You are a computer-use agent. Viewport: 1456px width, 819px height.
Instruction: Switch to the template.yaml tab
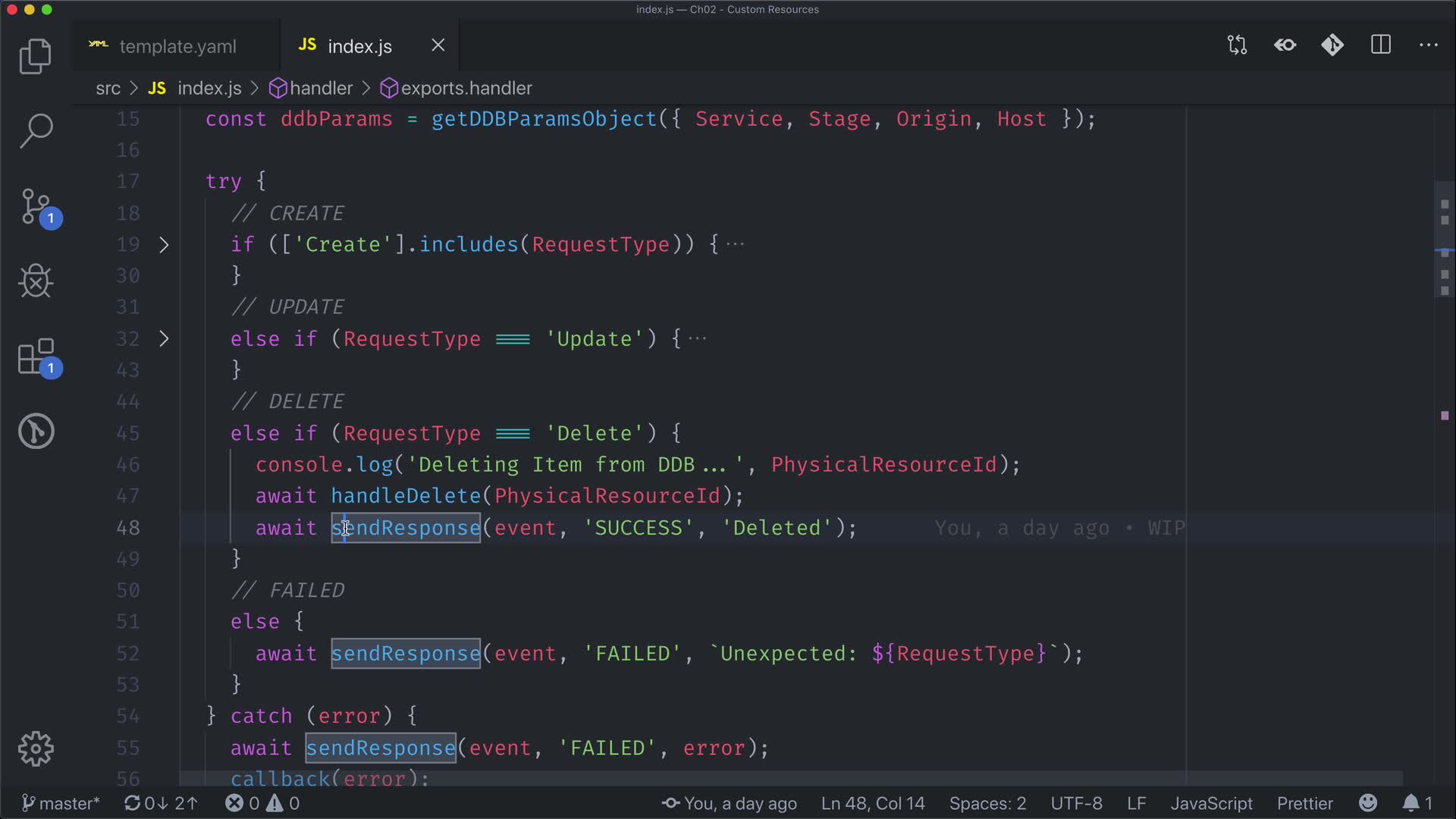[177, 46]
